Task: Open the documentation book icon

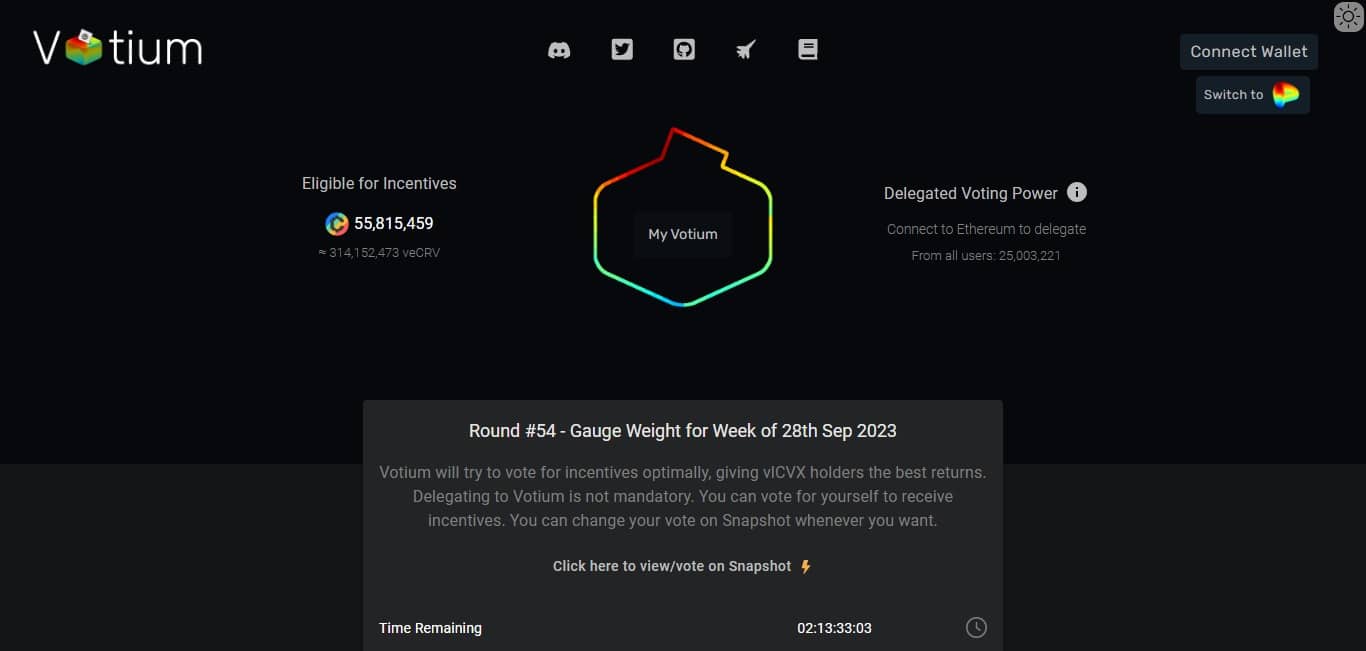Action: [x=808, y=49]
